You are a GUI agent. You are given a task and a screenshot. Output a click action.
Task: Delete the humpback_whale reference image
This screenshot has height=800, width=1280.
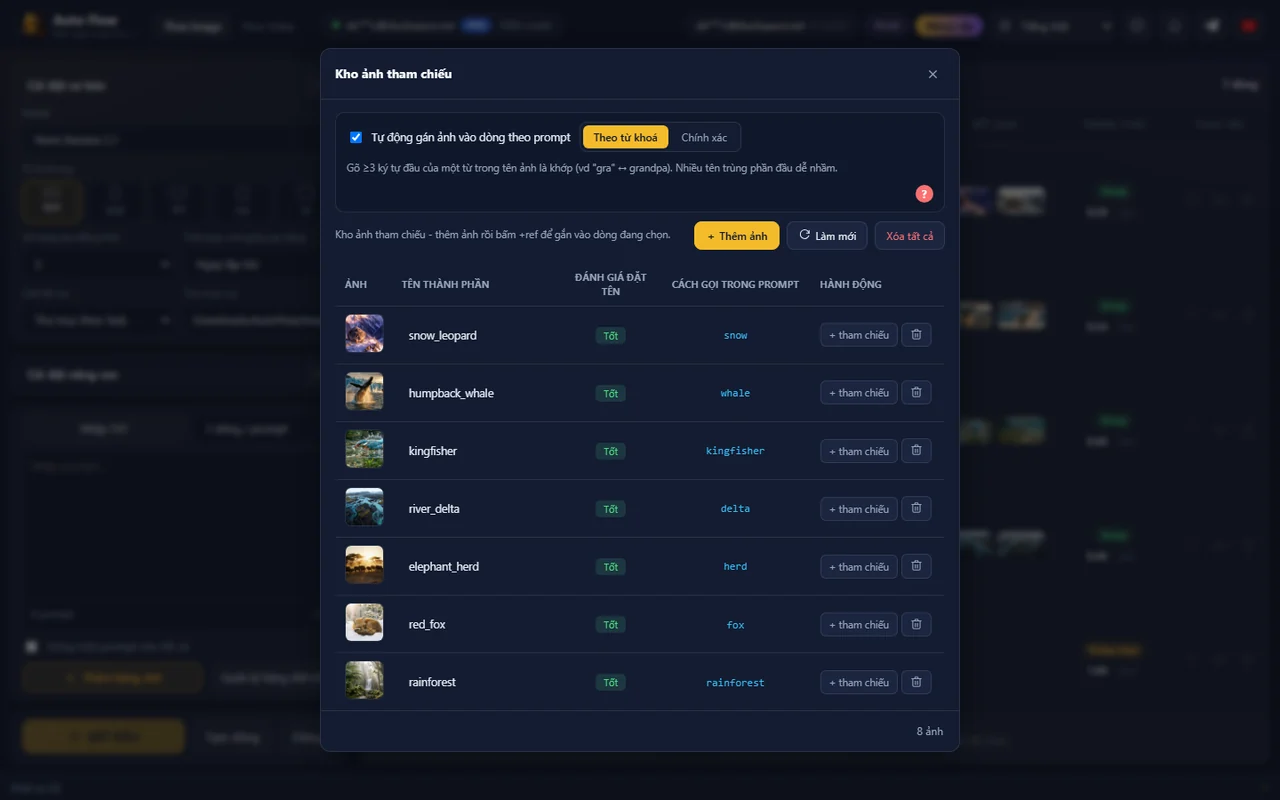click(x=916, y=393)
